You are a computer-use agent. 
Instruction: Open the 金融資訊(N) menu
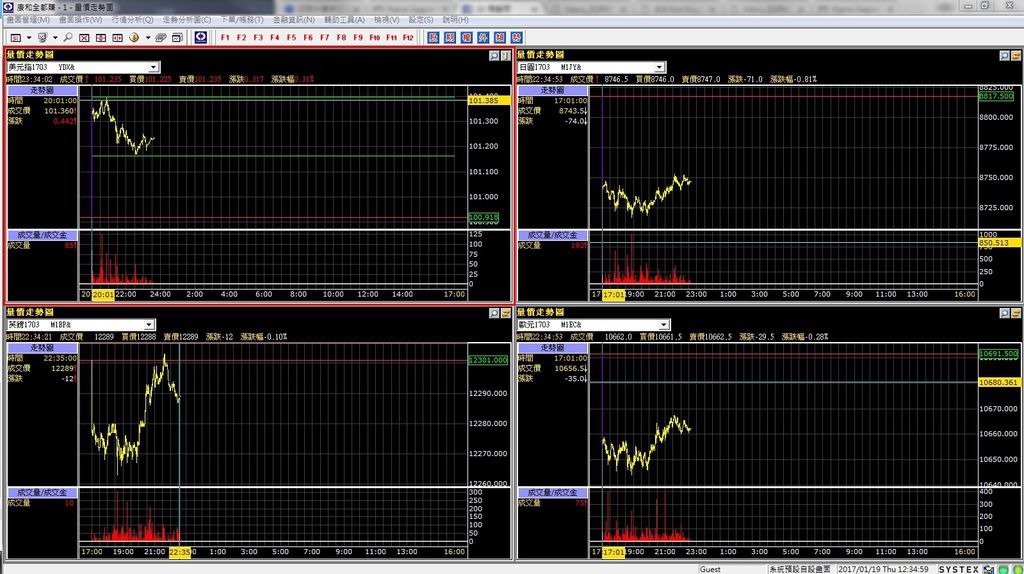pos(294,20)
